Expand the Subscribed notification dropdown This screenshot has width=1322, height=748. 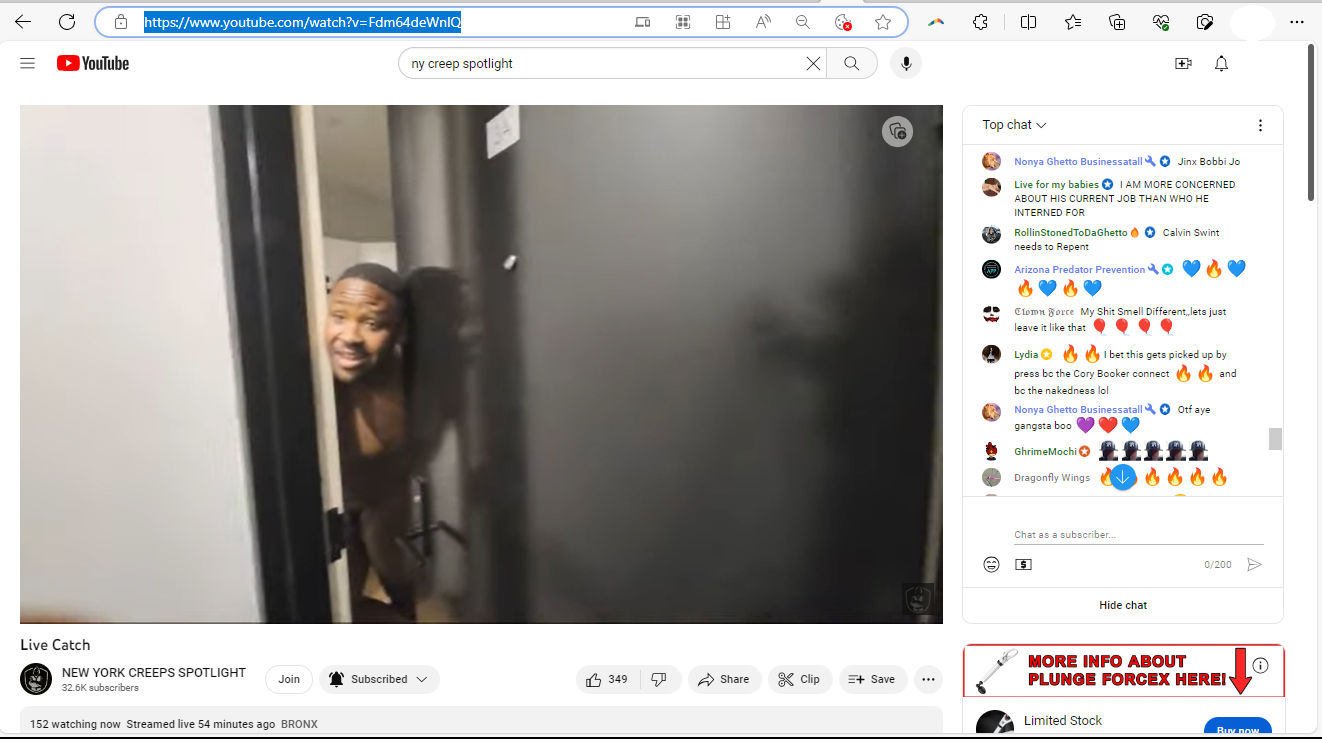379,679
